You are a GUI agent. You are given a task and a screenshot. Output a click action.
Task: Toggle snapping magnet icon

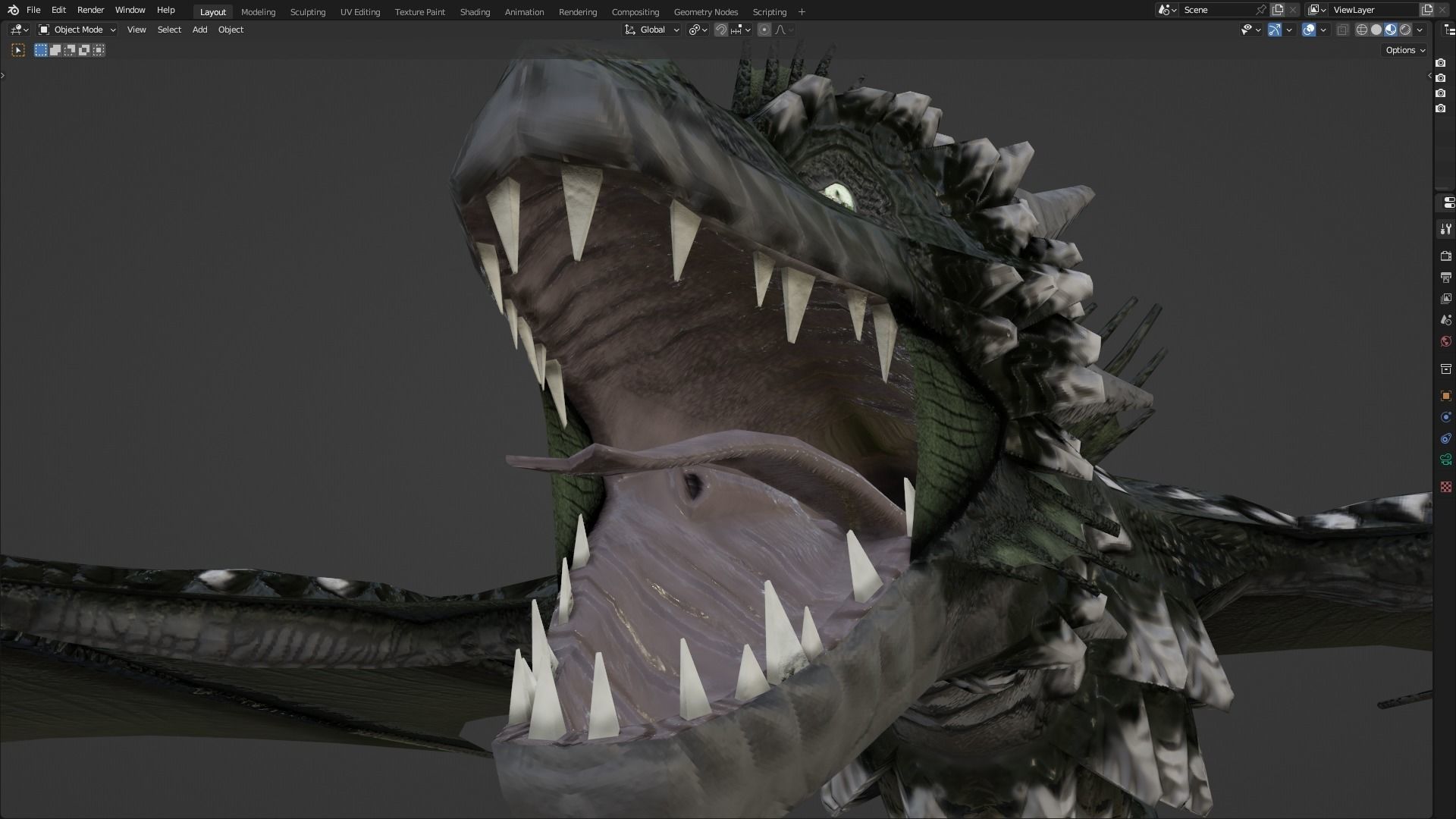(x=721, y=30)
